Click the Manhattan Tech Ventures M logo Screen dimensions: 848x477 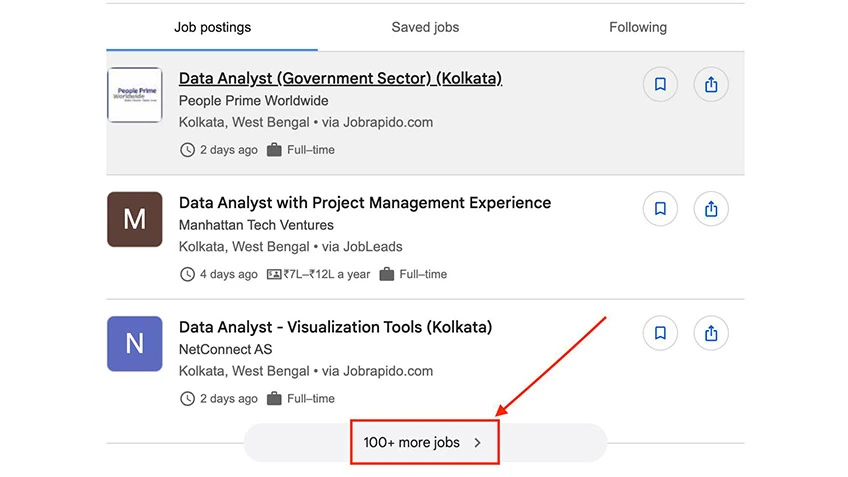click(135, 219)
